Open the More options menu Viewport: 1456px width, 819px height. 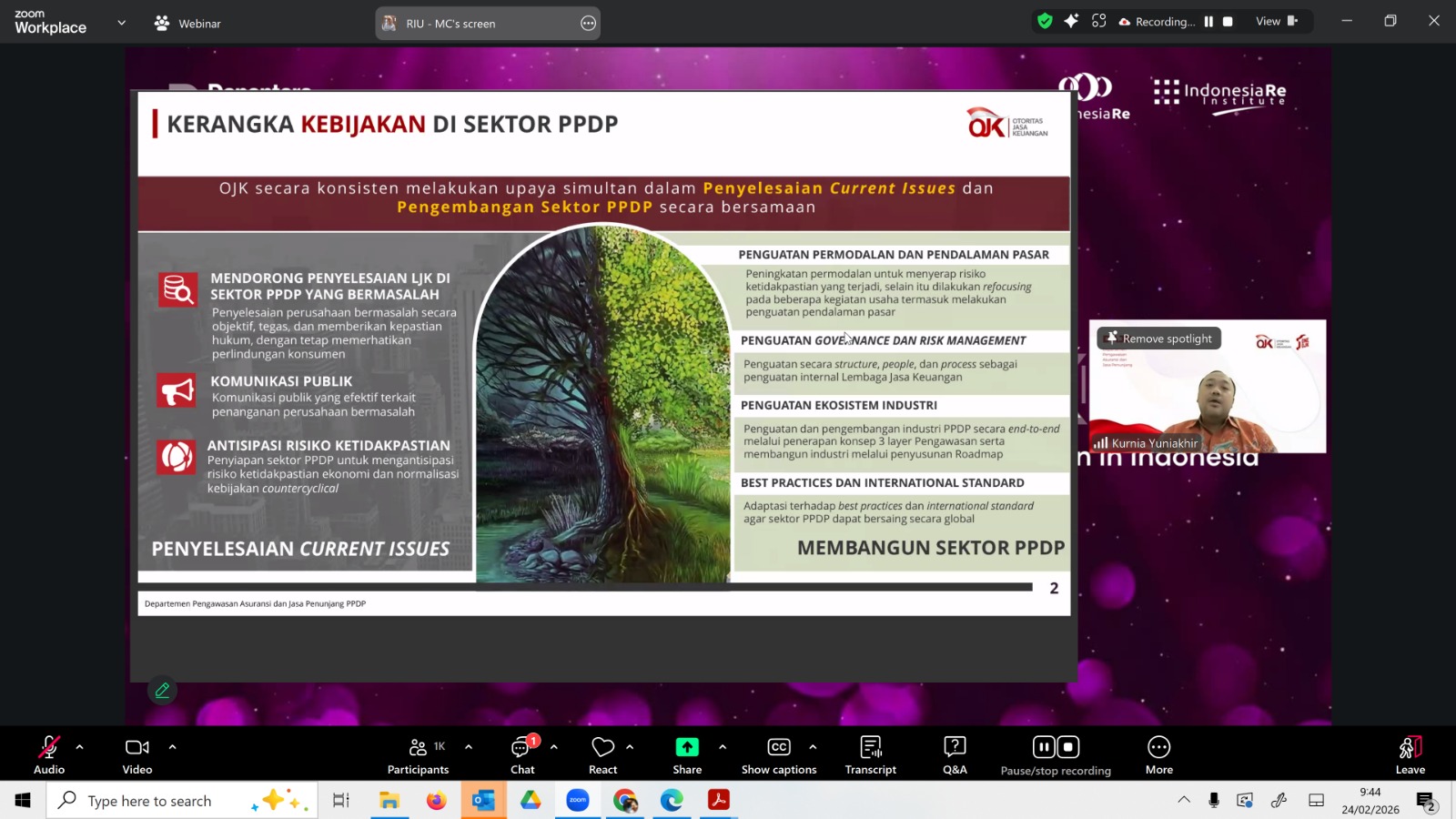pos(1158,754)
